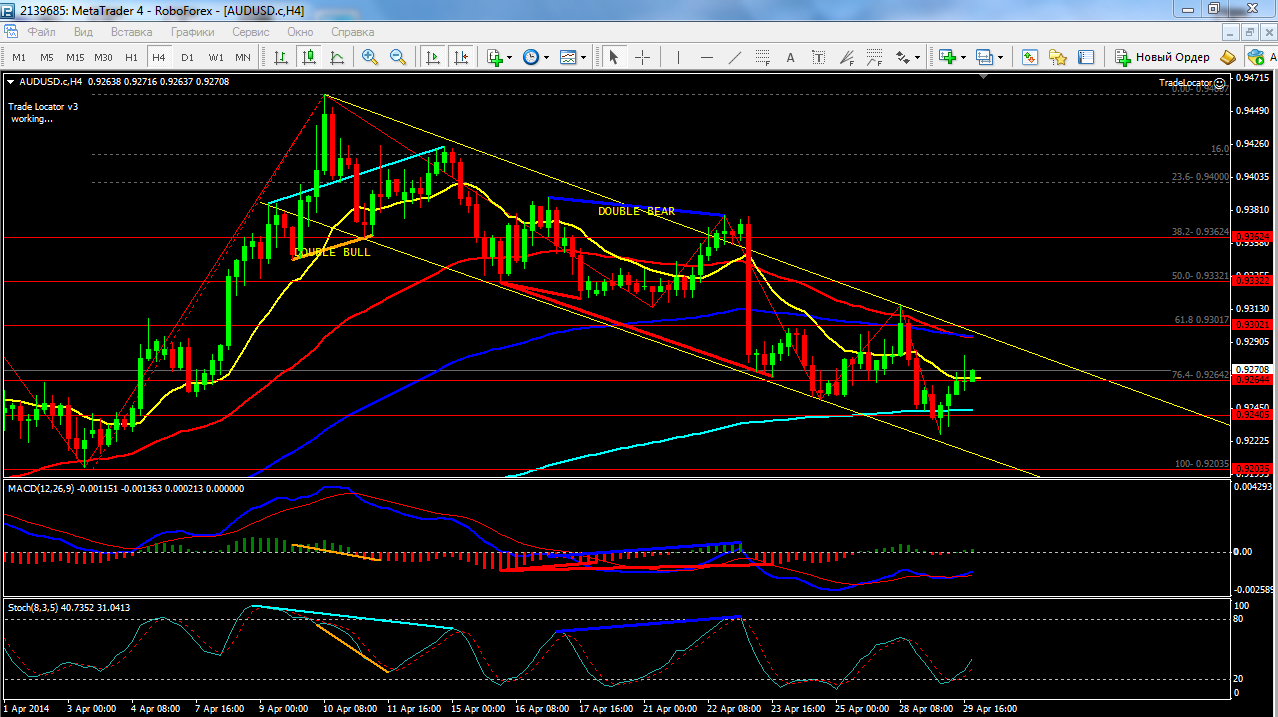1278x717 pixels.
Task: Switch chart to Japanese candlesticks
Action: 309,57
